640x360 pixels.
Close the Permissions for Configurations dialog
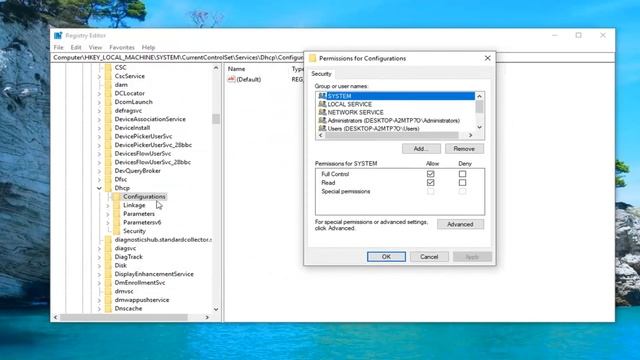487,58
